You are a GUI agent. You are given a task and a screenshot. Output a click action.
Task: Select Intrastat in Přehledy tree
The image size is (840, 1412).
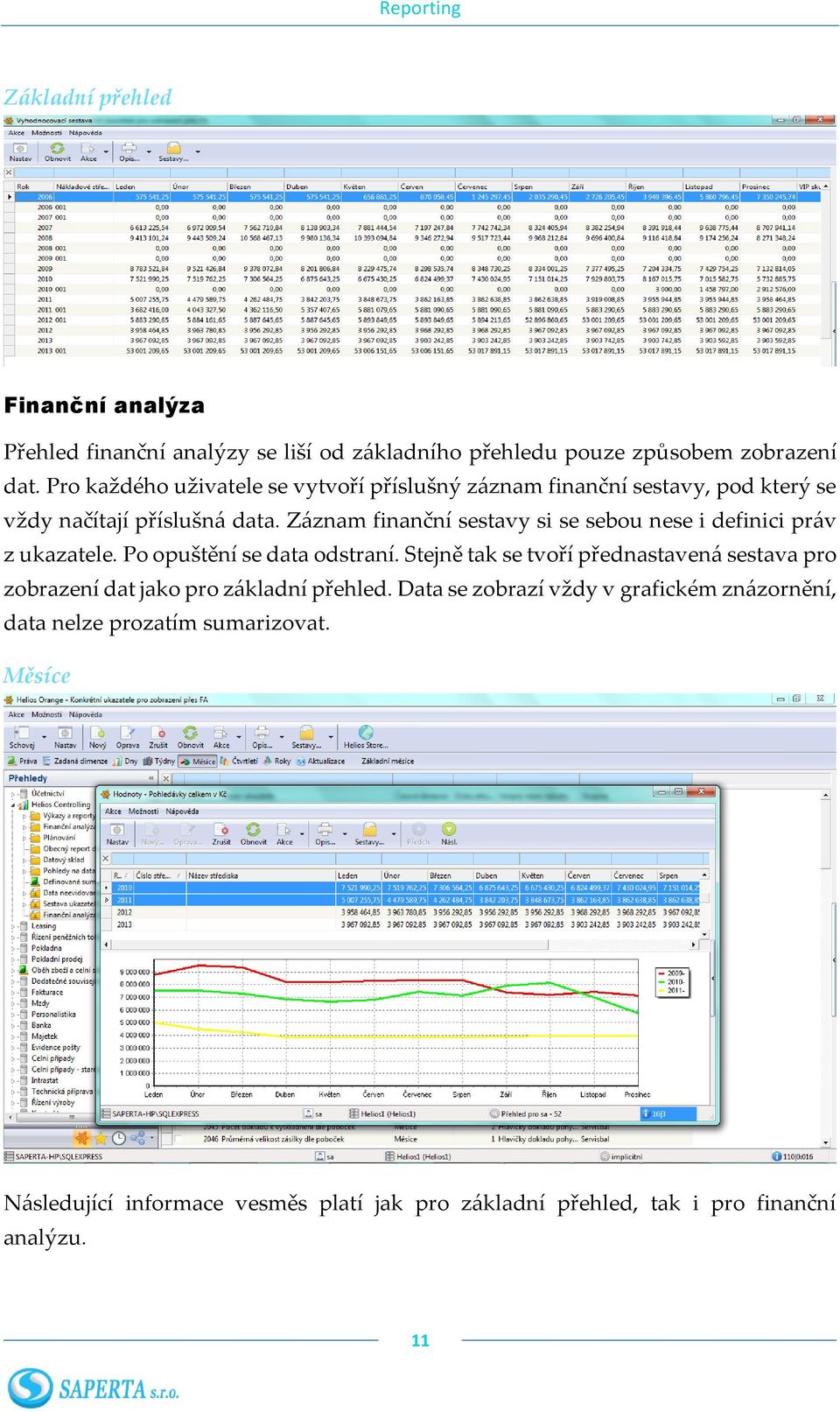pyautogui.click(x=45, y=1080)
